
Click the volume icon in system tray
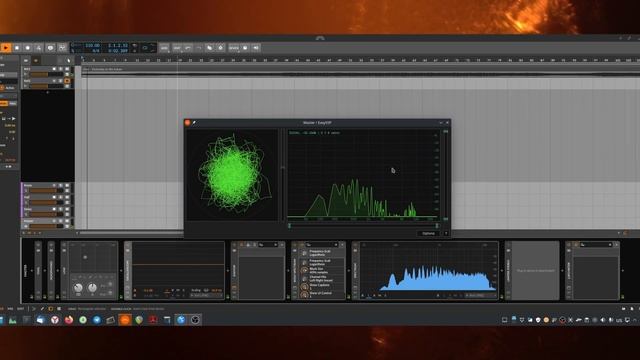point(603,320)
